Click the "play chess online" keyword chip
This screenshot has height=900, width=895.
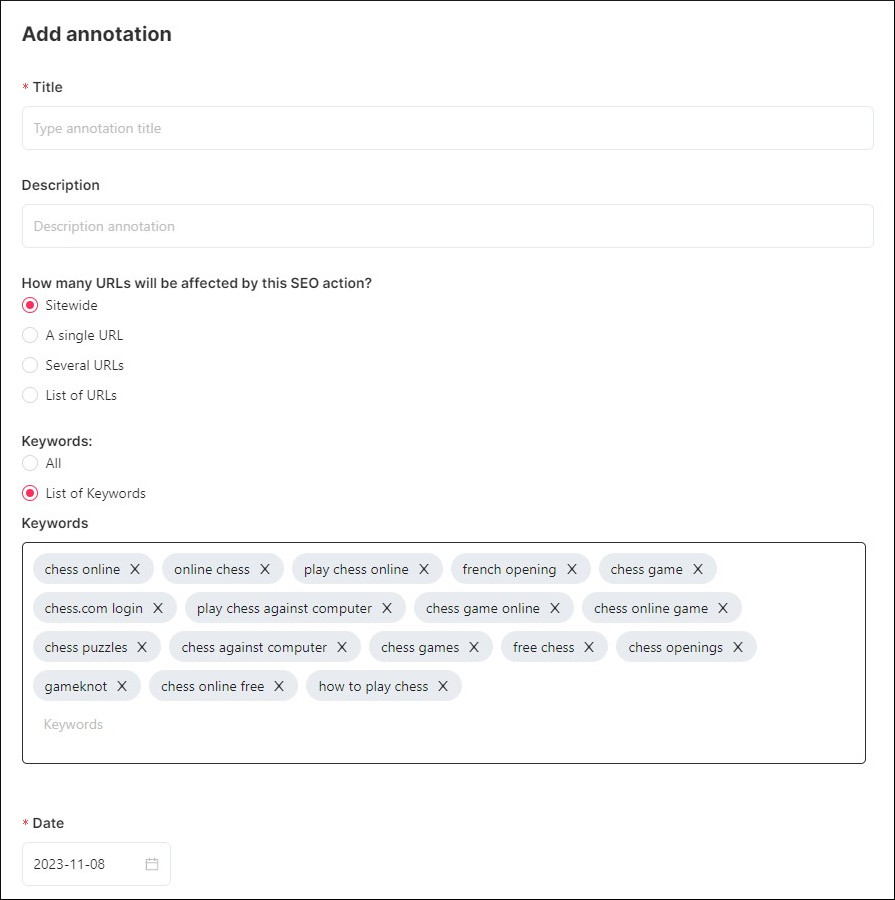tap(356, 569)
